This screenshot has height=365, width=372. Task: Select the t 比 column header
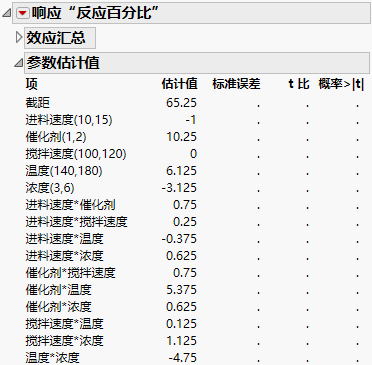[299, 84]
